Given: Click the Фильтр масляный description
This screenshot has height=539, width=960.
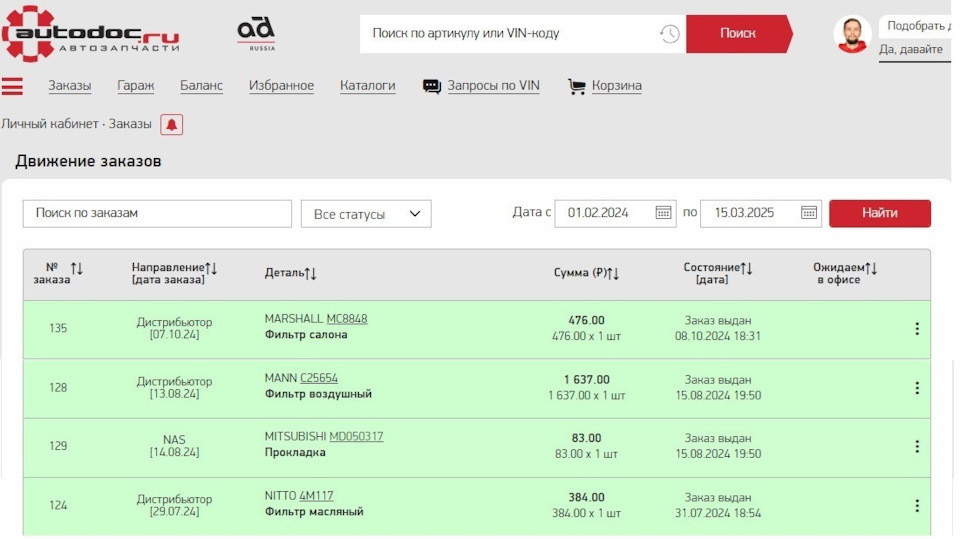Looking at the screenshot, I should coord(314,511).
